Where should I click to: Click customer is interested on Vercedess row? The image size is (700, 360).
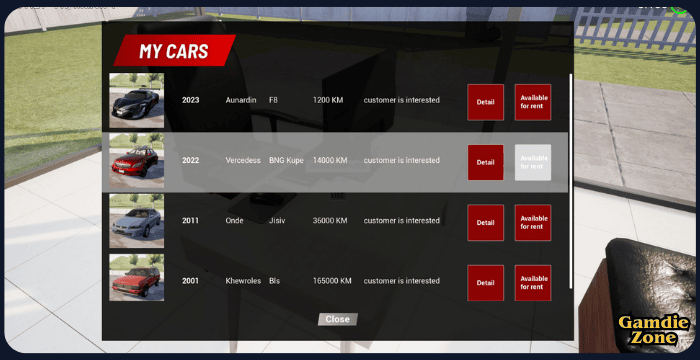[x=402, y=160]
